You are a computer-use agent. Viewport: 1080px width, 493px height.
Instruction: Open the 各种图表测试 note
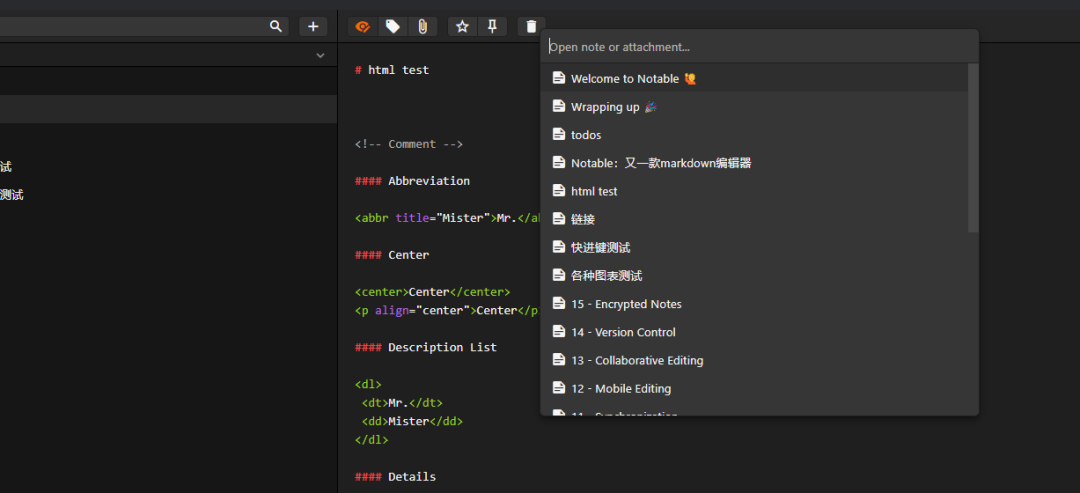[754, 276]
